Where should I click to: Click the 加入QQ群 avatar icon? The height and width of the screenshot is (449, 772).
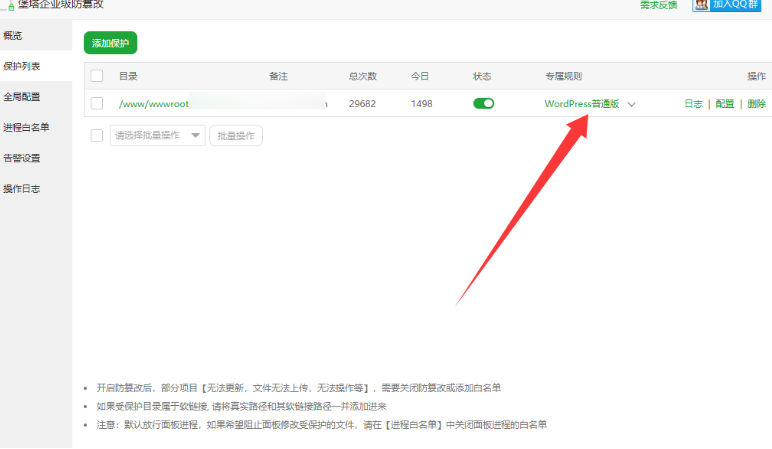(701, 5)
